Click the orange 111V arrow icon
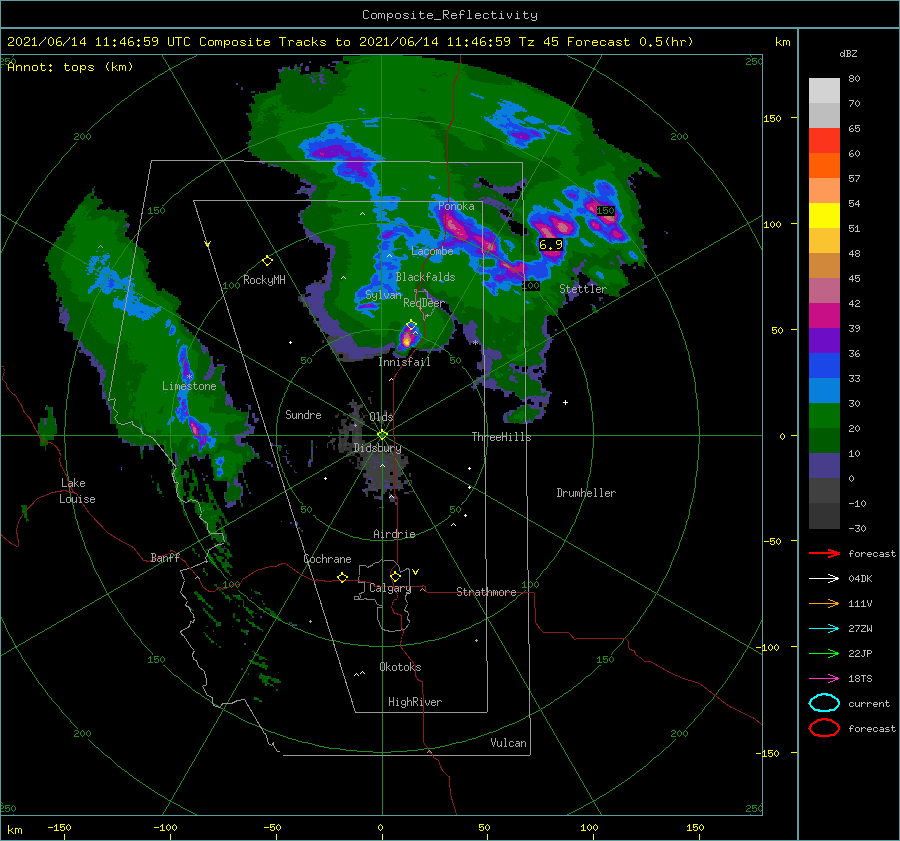This screenshot has height=841, width=900. coord(824,603)
